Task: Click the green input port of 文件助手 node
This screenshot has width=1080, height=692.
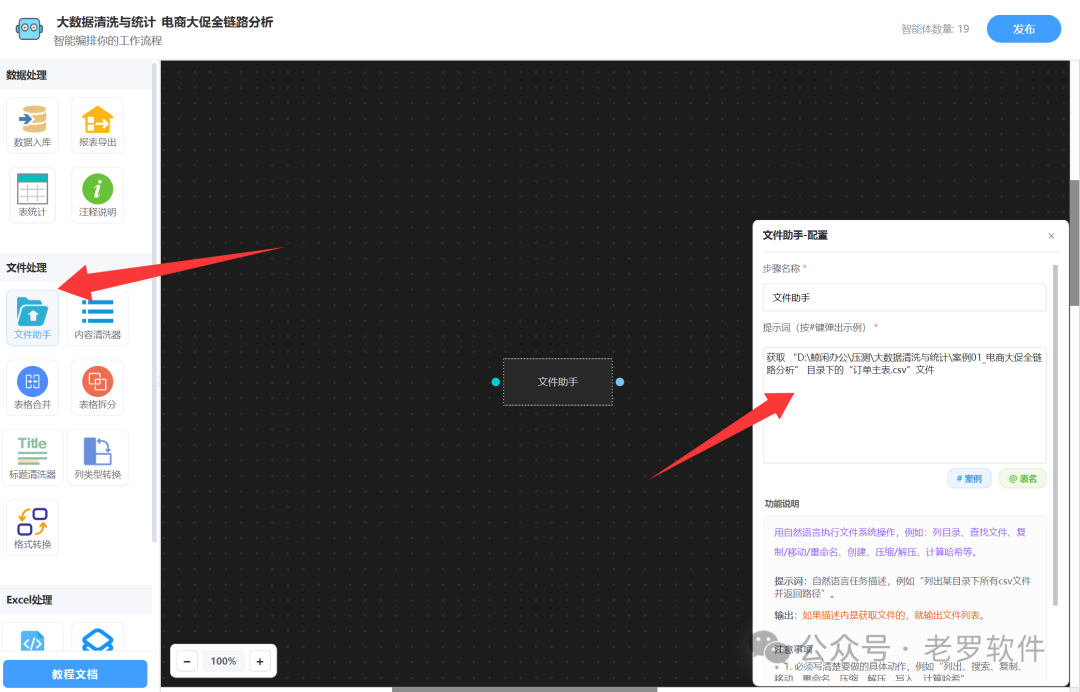Action: pyautogui.click(x=495, y=381)
